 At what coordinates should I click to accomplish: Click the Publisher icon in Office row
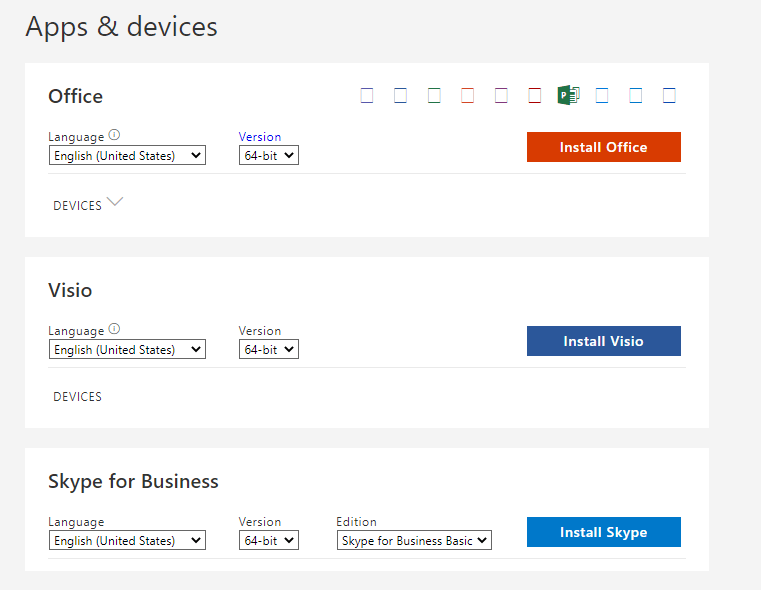pyautogui.click(x=568, y=96)
